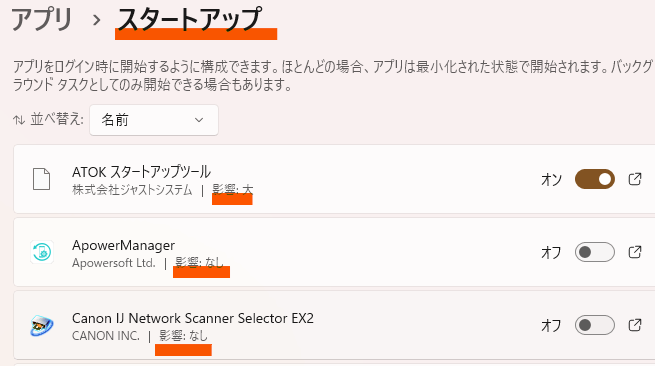Viewport: 655px width, 366px height.
Task: Click the breadcrumb chevron separator icon
Action: coord(96,20)
